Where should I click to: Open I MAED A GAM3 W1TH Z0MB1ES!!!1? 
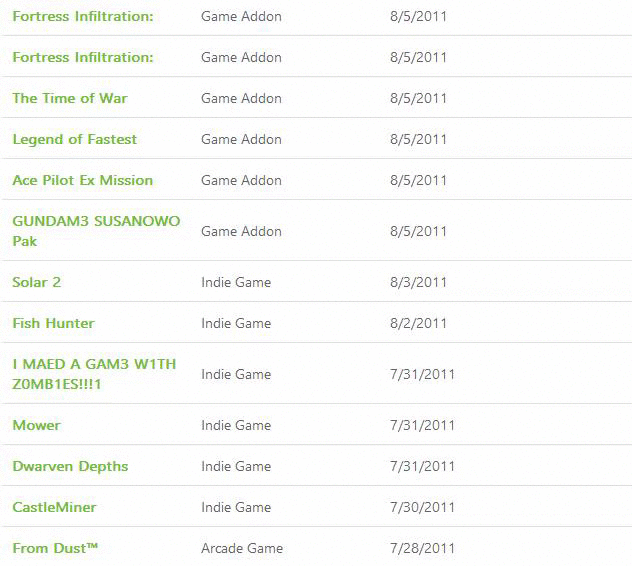tap(94, 374)
